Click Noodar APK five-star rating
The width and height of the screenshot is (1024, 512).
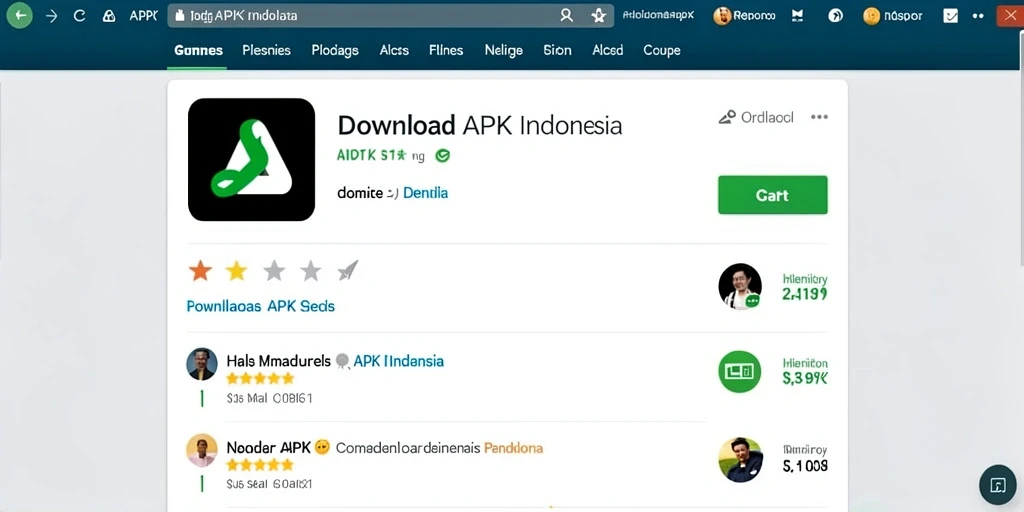coord(260,466)
